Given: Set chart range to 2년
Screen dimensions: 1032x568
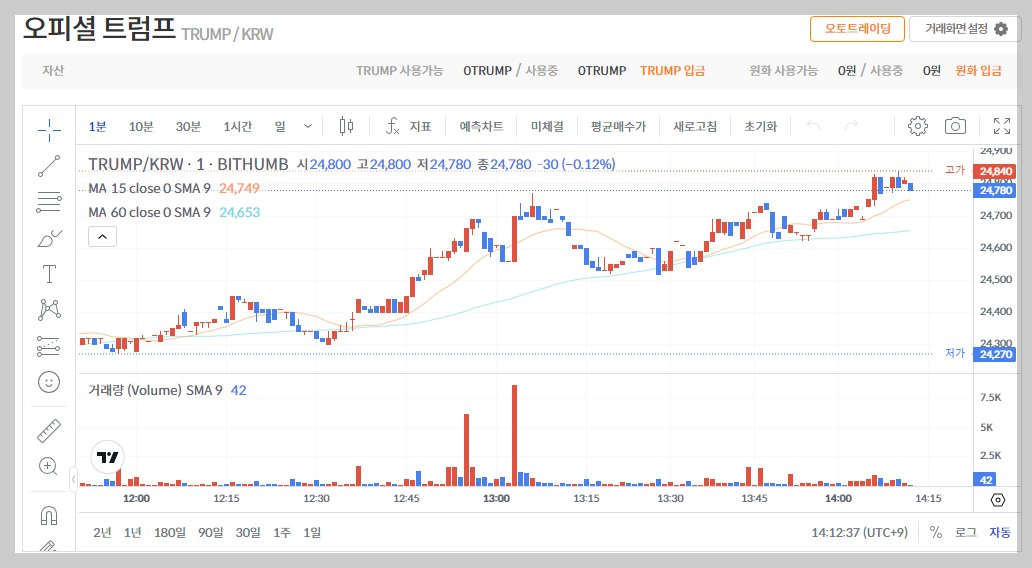Looking at the screenshot, I should click(102, 532).
